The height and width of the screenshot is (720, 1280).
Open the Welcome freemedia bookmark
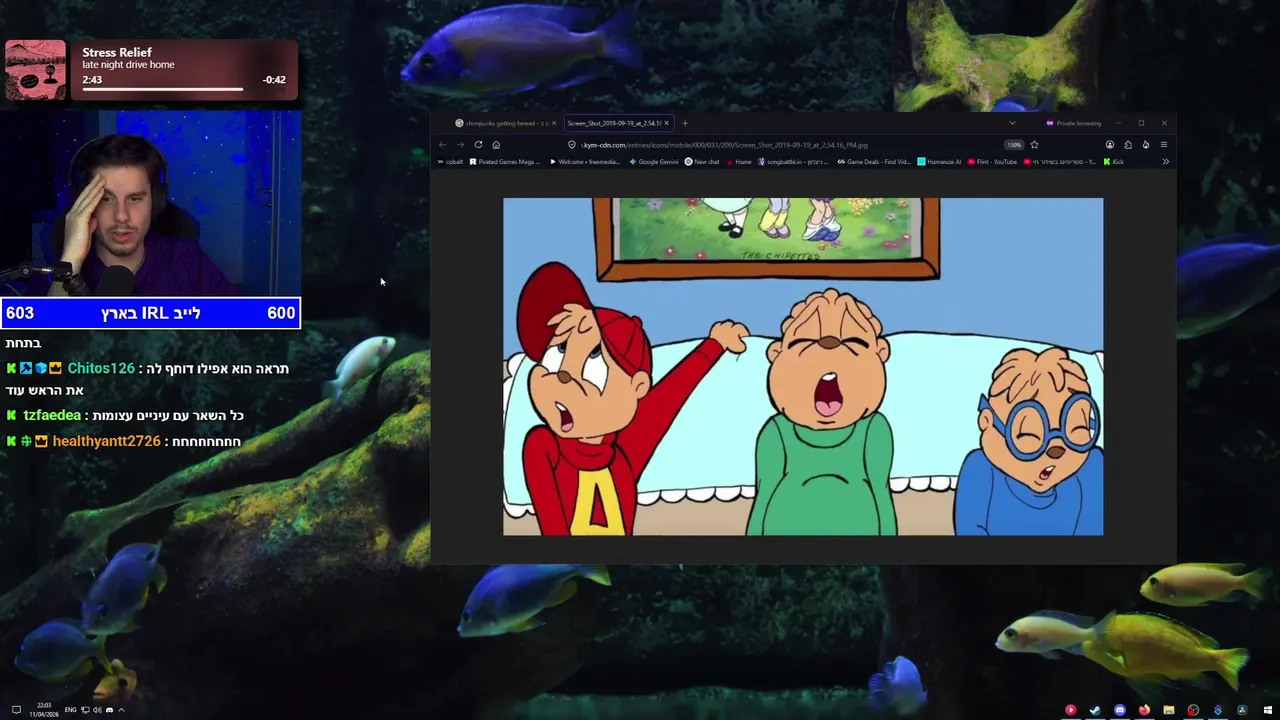coord(586,162)
